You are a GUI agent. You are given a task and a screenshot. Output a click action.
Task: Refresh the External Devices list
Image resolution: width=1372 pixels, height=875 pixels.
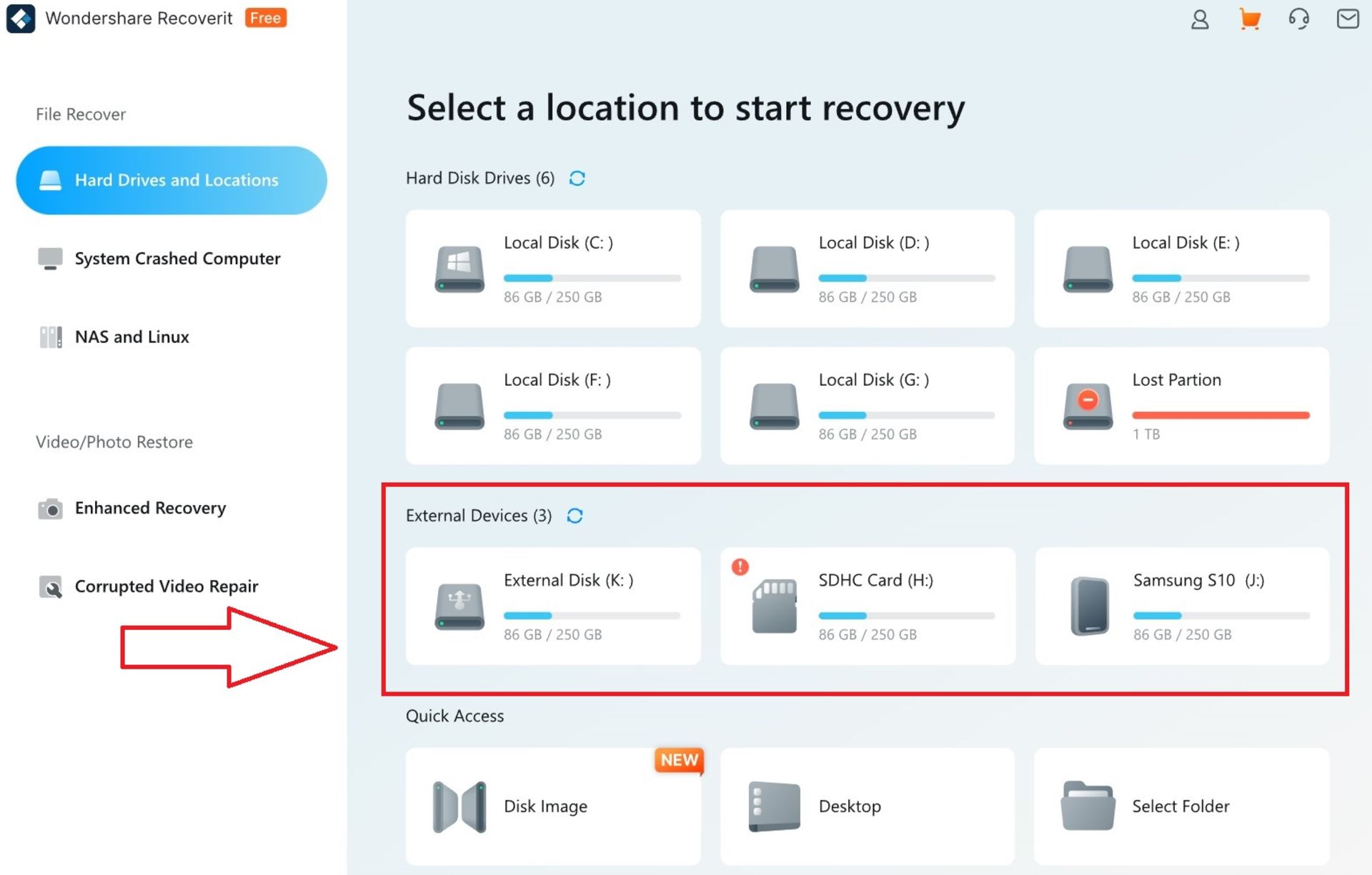575,516
